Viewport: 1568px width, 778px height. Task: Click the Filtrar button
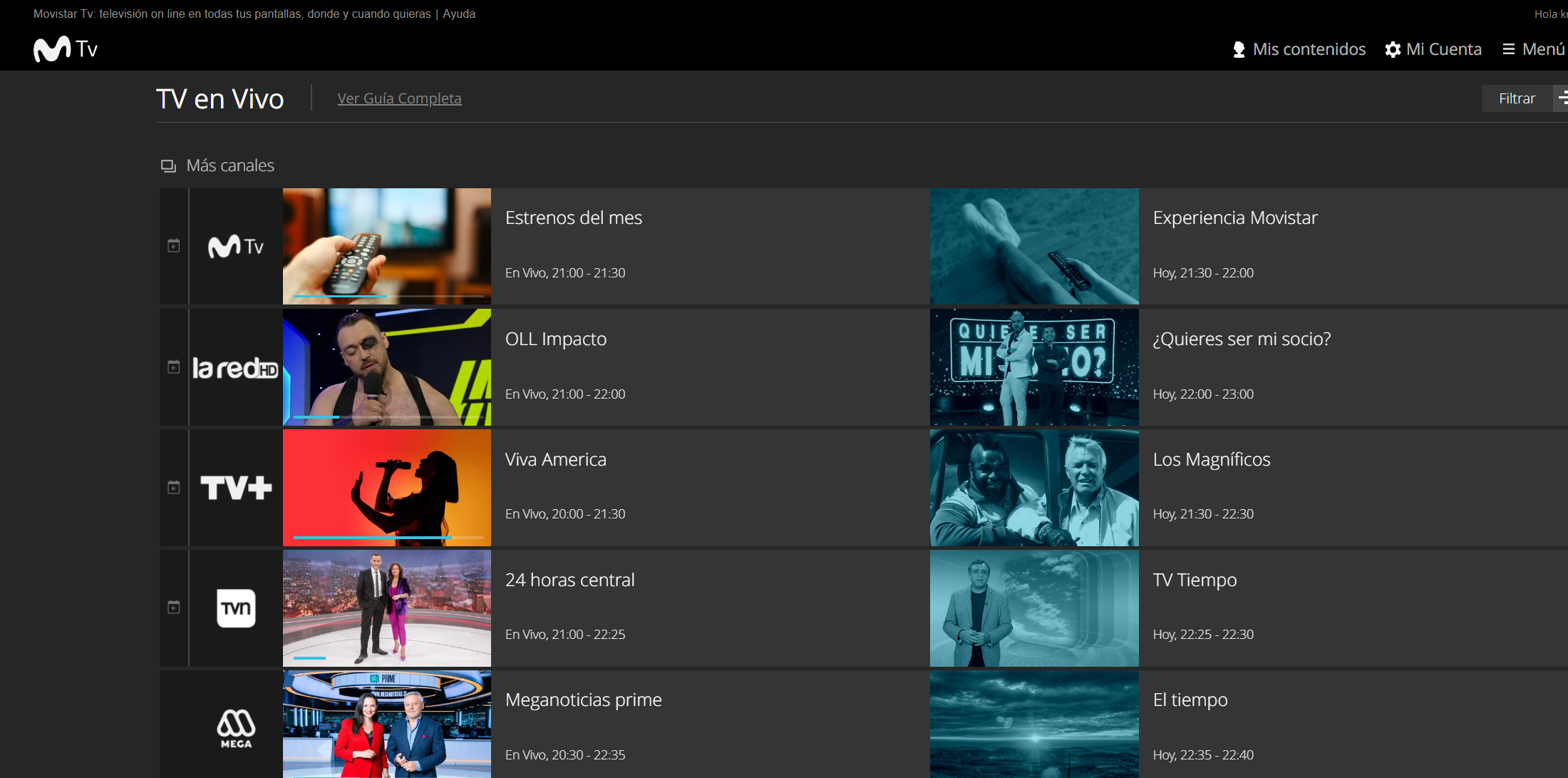click(1517, 98)
